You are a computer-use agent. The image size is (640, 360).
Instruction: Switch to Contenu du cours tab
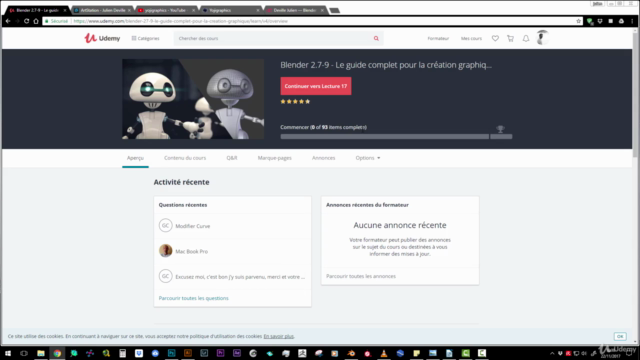(x=185, y=158)
